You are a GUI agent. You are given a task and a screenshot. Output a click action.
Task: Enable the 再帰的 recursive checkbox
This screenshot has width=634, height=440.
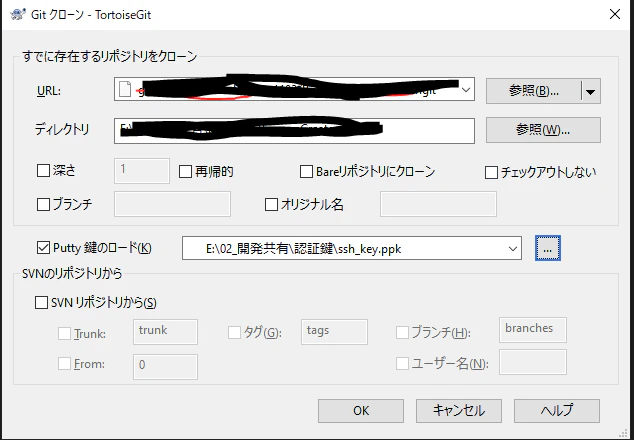click(x=185, y=172)
